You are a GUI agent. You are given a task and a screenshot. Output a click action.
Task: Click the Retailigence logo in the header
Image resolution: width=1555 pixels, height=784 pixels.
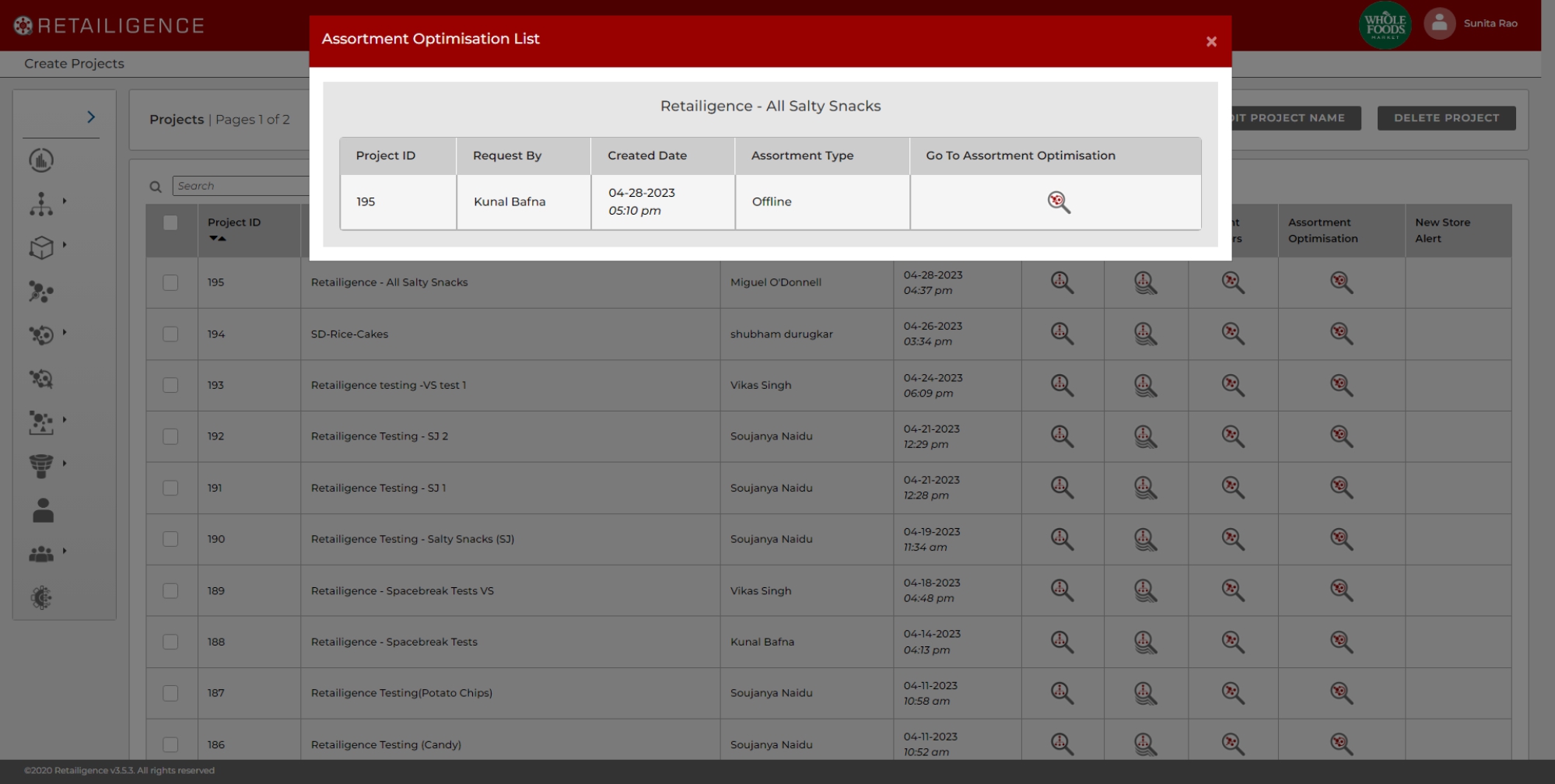[109, 26]
